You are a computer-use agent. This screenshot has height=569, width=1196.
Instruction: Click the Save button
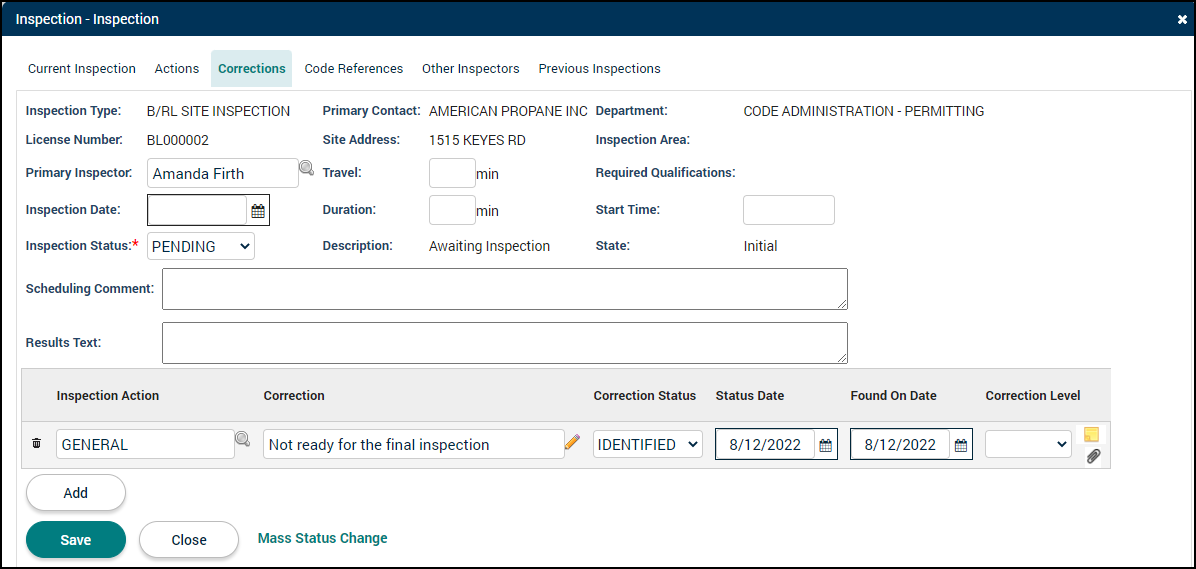(76, 540)
